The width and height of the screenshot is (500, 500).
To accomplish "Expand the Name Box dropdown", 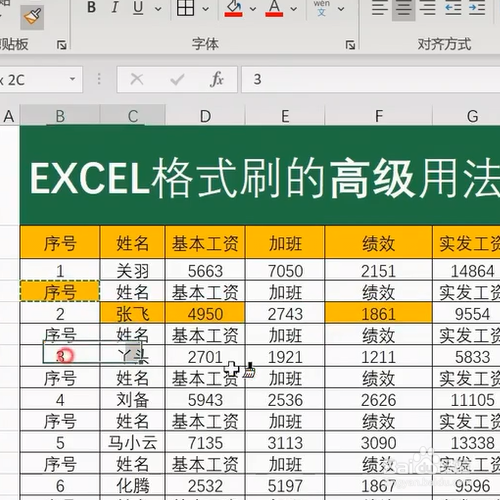I will pos(72,79).
